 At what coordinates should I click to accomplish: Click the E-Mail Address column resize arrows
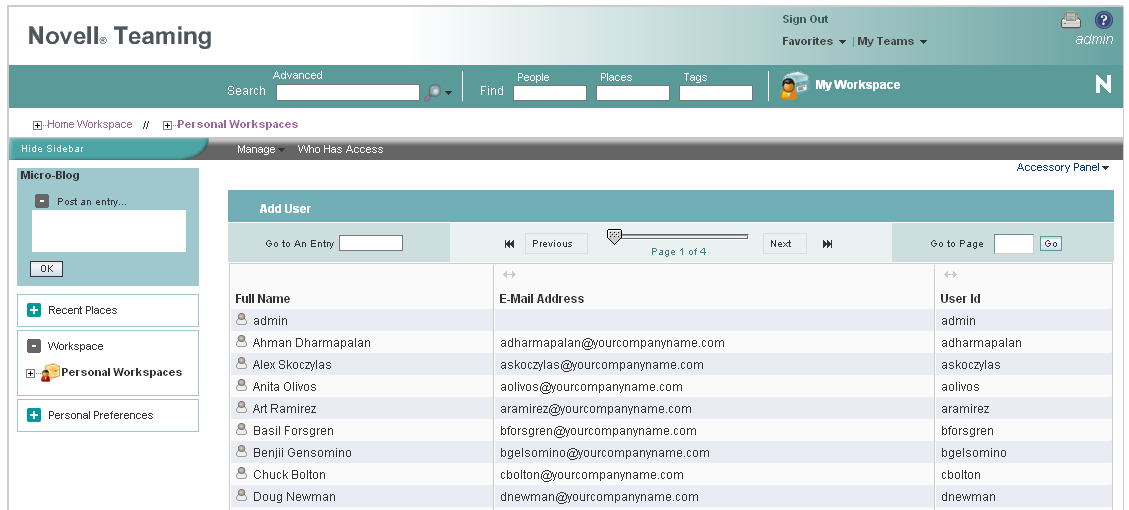click(x=509, y=274)
